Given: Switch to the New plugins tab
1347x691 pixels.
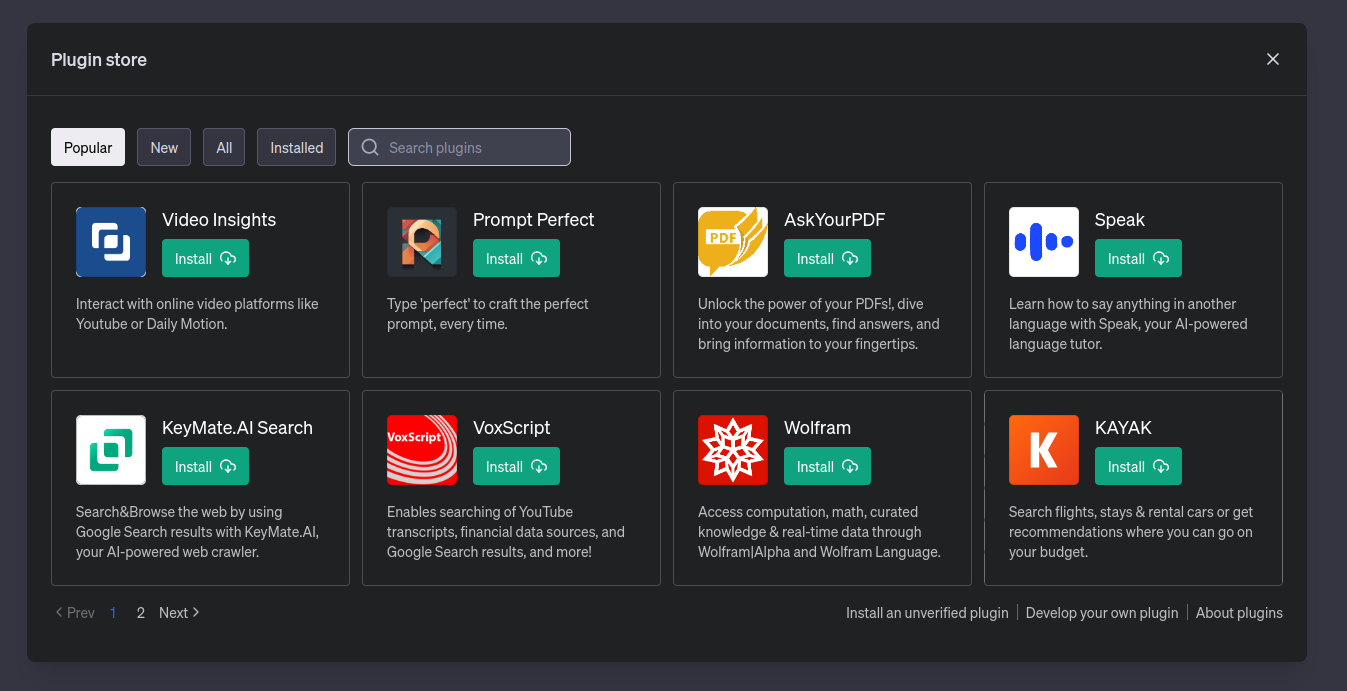Looking at the screenshot, I should tap(164, 147).
